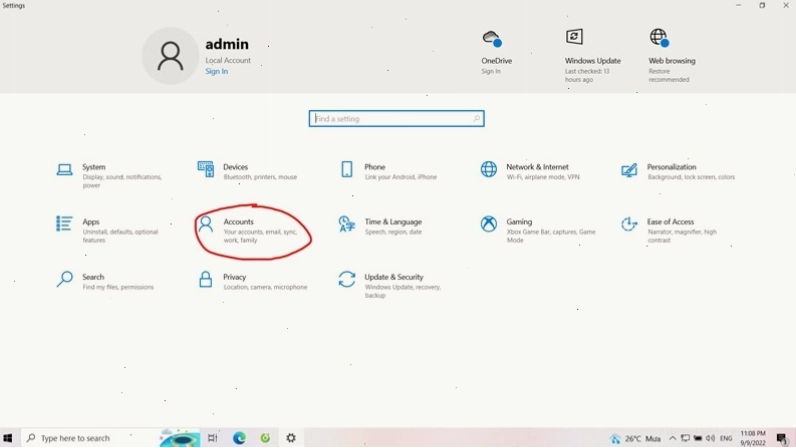Open the OneDrive cloud icon
This screenshot has width=796, height=448.
(x=492, y=38)
